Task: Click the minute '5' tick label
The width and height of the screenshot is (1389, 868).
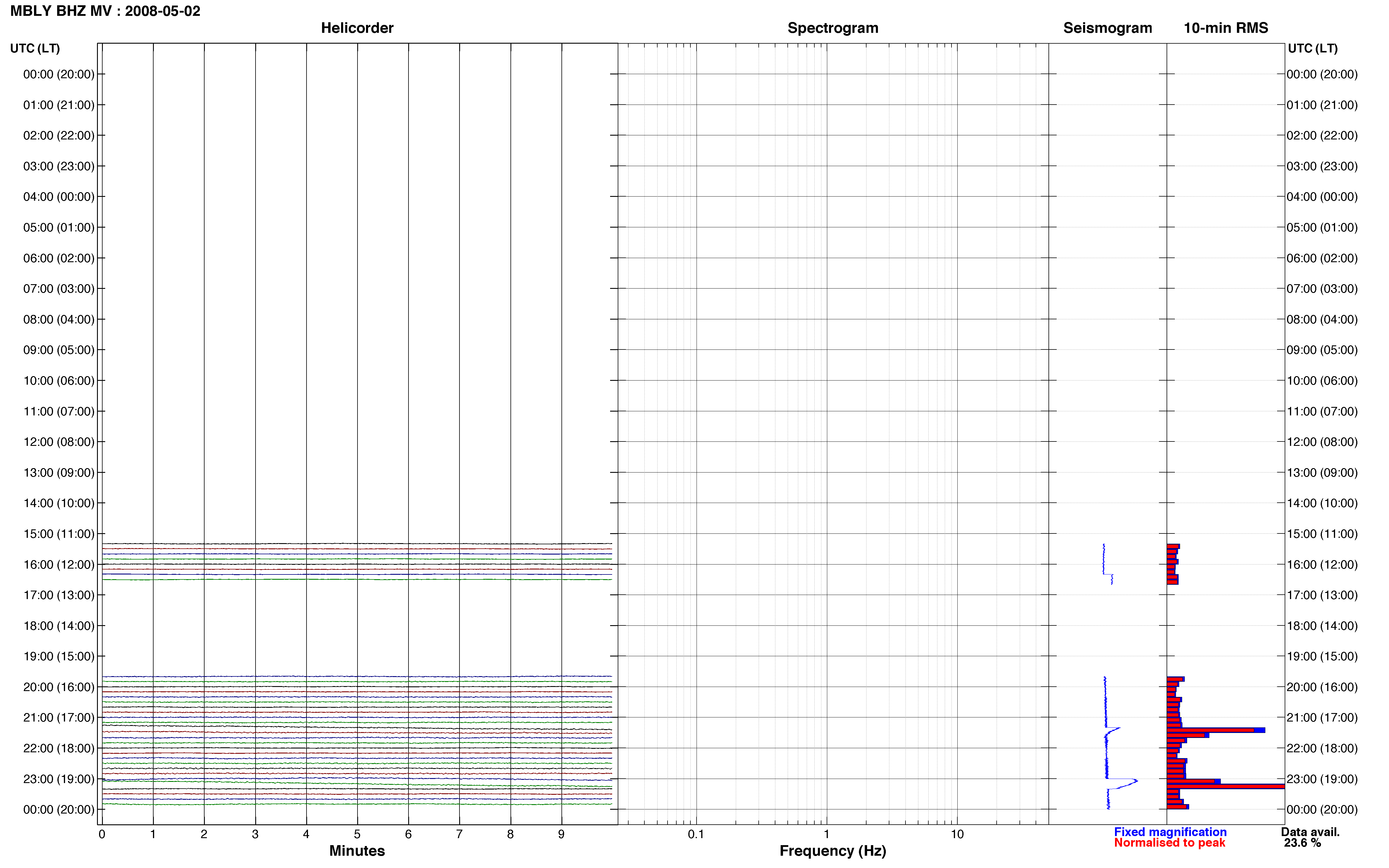Action: point(357,834)
